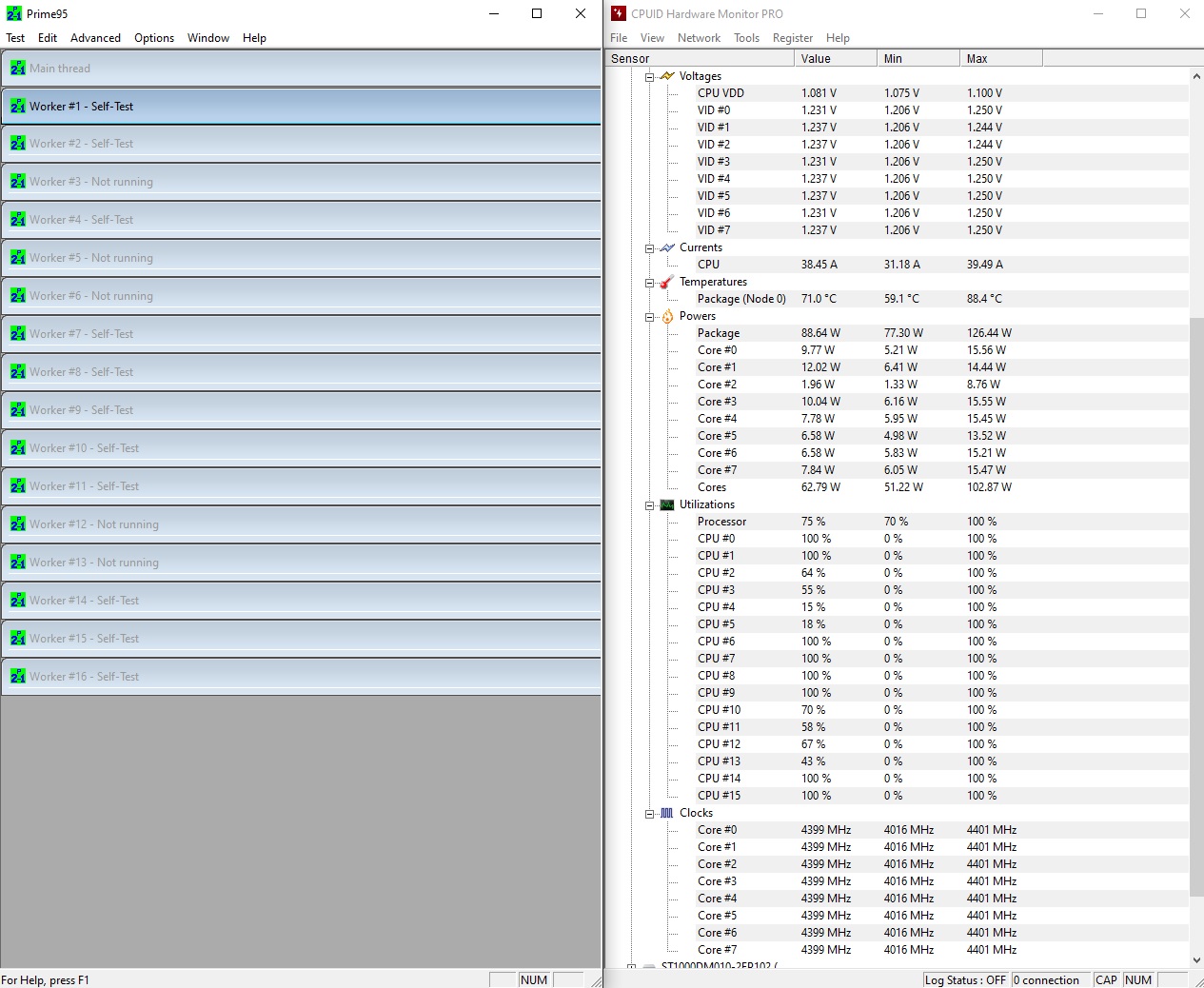Click the Clocks category icon
This screenshot has height=988, width=1204.
667,813
